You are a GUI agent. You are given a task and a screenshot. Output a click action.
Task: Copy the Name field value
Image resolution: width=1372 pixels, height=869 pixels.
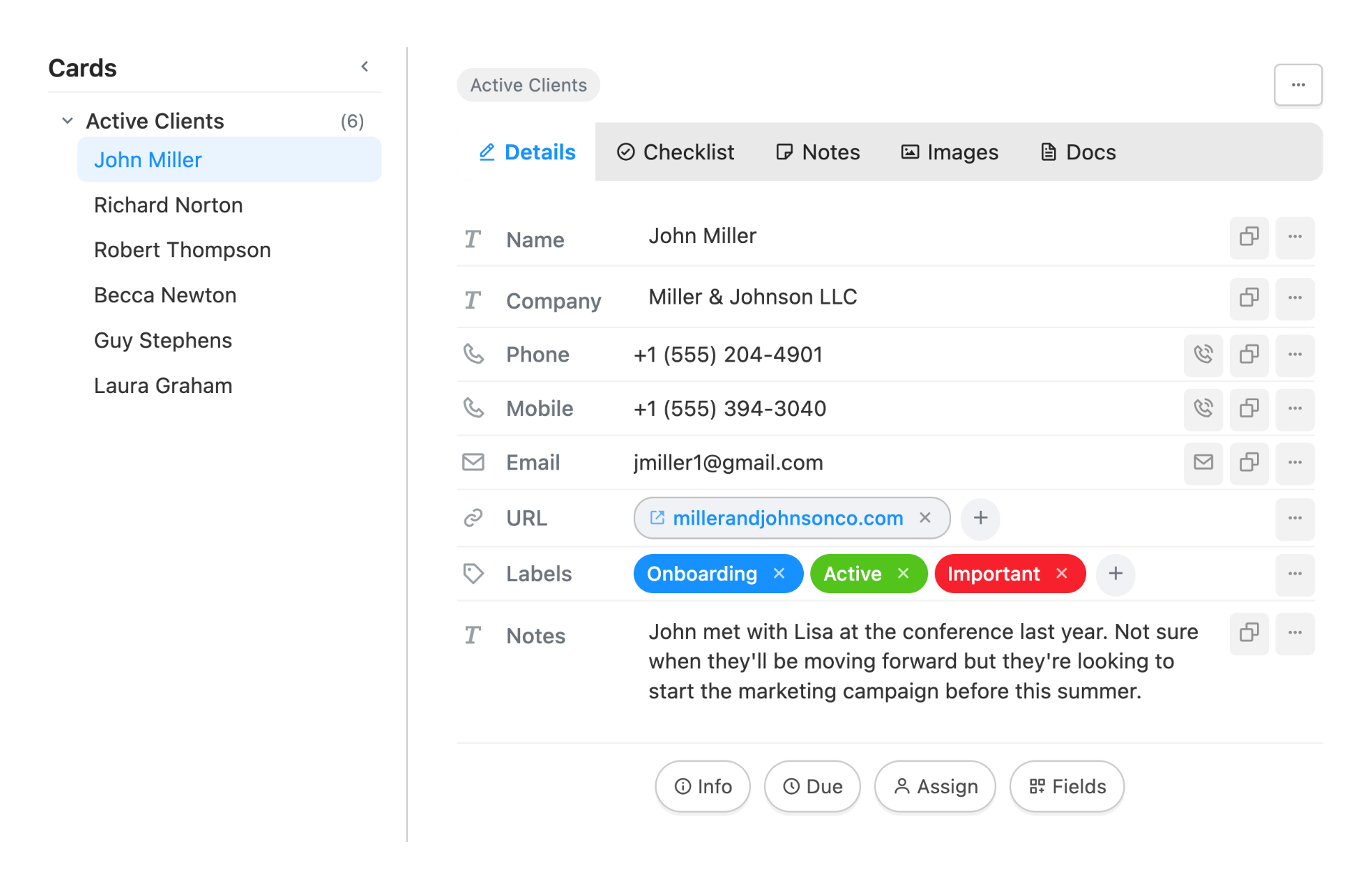1248,237
